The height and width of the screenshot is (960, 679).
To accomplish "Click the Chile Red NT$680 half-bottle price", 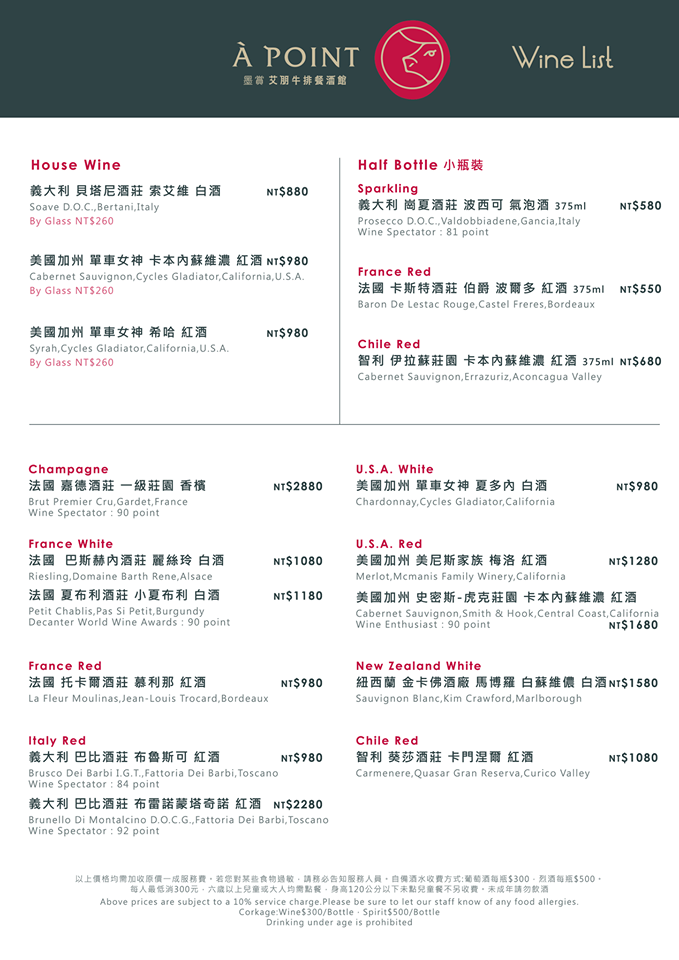I will pos(640,362).
